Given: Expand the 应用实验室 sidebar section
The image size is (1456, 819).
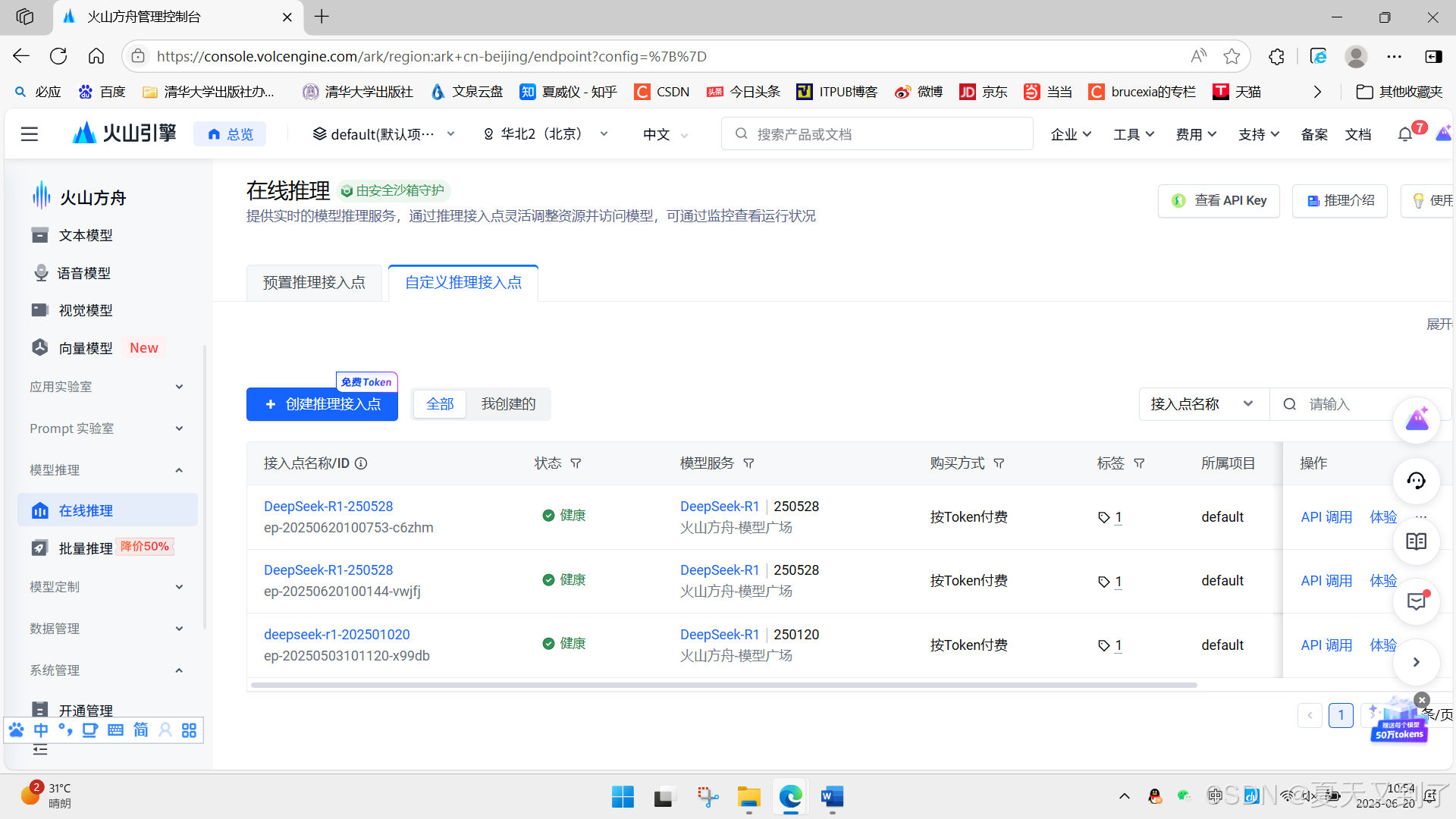Looking at the screenshot, I should pos(179,387).
